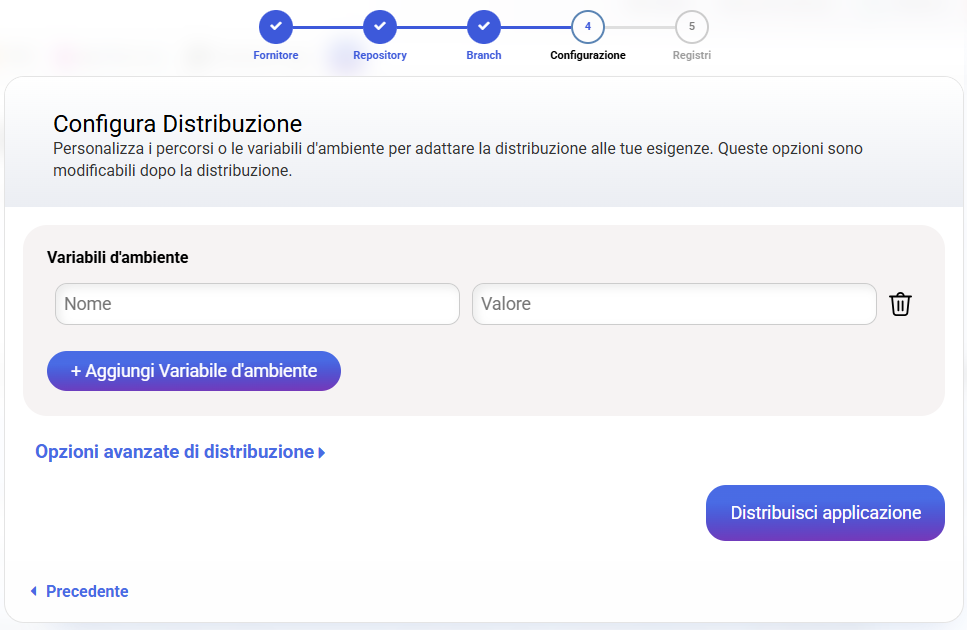Select the step 4 circle indicator
Image resolution: width=967 pixels, height=630 pixels.
point(588,26)
